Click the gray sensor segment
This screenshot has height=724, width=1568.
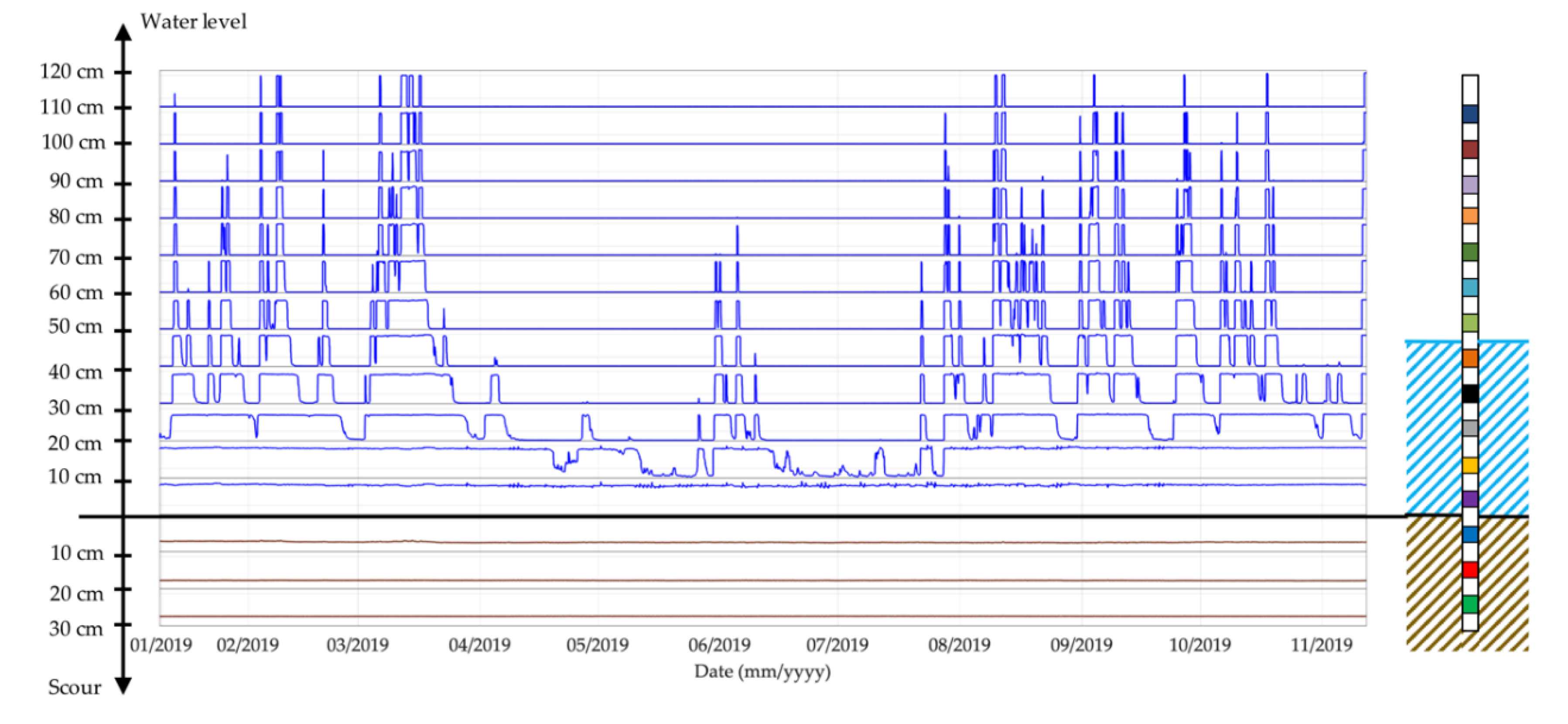pos(1469,429)
